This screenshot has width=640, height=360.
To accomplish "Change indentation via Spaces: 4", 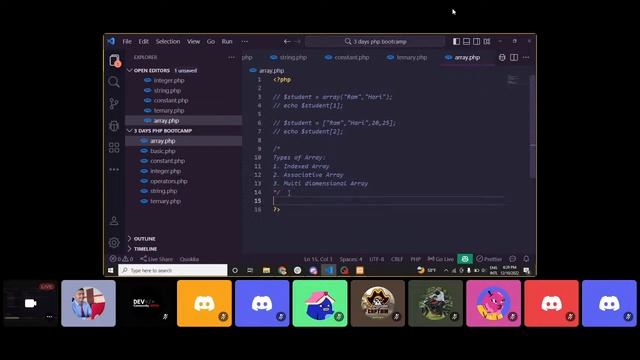I will pos(351,259).
